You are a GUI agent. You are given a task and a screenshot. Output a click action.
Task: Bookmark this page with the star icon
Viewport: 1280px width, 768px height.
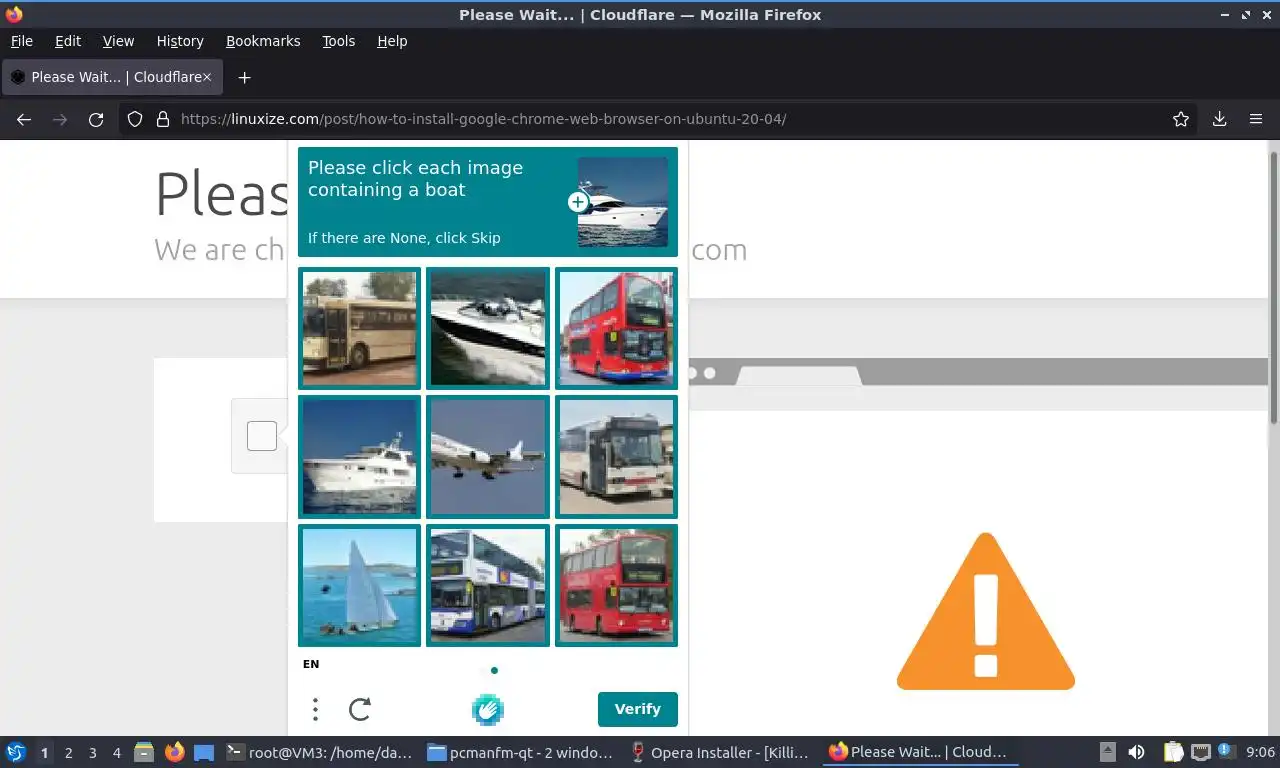tap(1181, 119)
